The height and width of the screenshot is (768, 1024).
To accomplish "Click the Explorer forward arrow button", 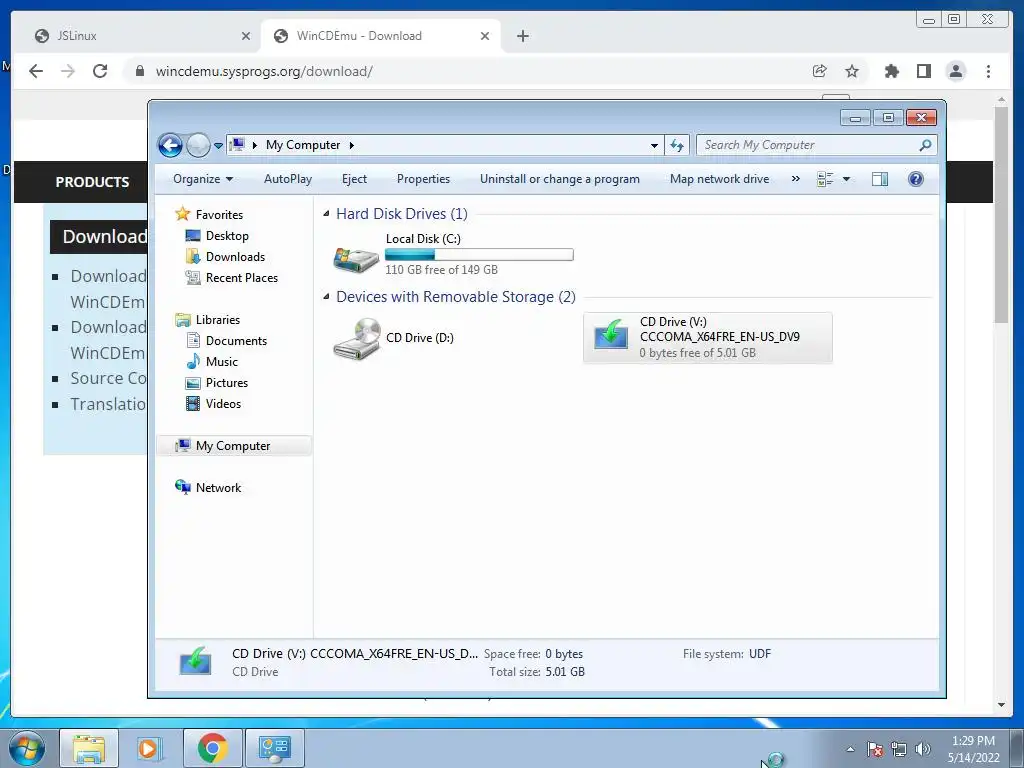I will click(x=198, y=145).
